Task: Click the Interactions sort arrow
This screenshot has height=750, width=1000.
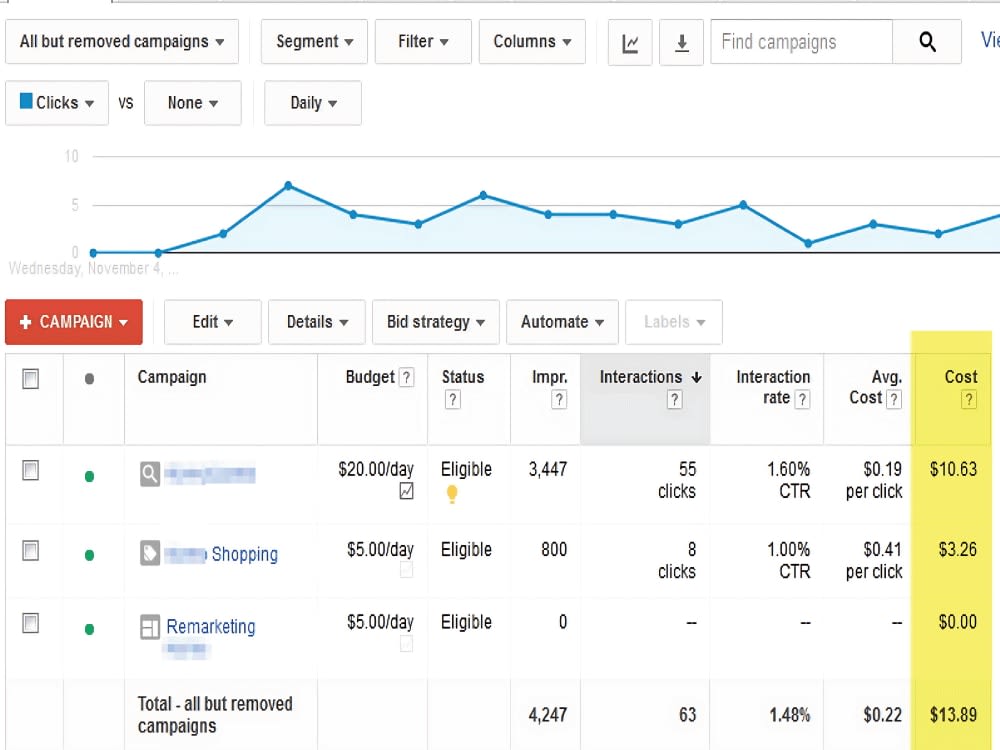Action: click(696, 378)
